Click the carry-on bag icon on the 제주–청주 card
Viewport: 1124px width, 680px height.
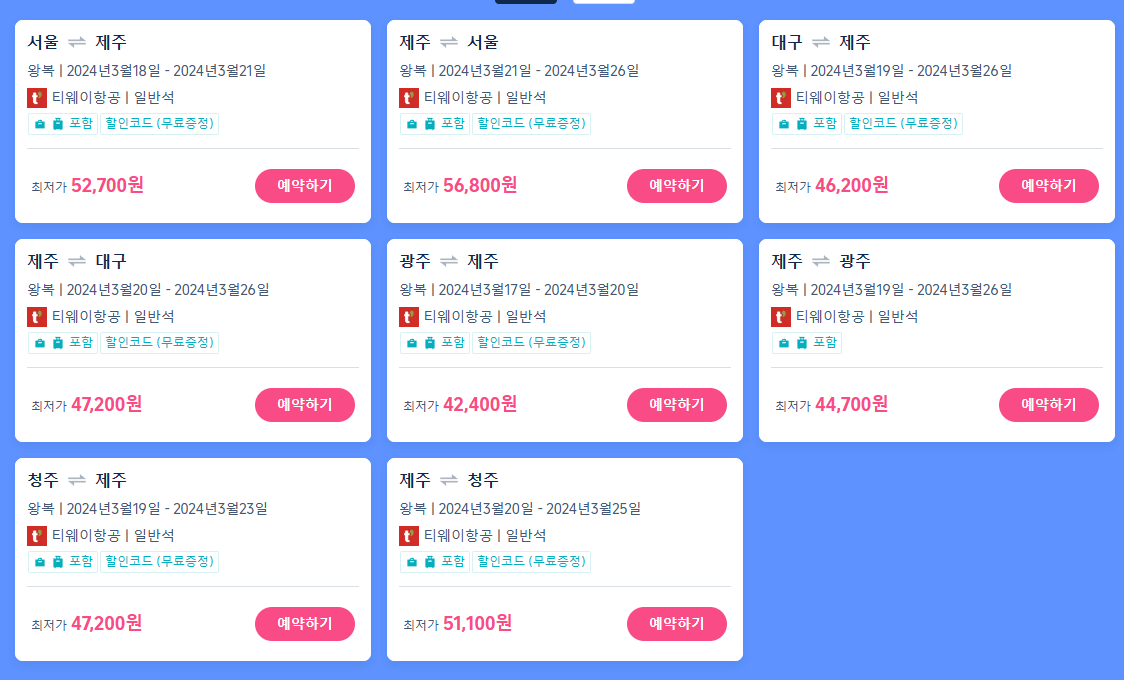pyautogui.click(x=410, y=561)
